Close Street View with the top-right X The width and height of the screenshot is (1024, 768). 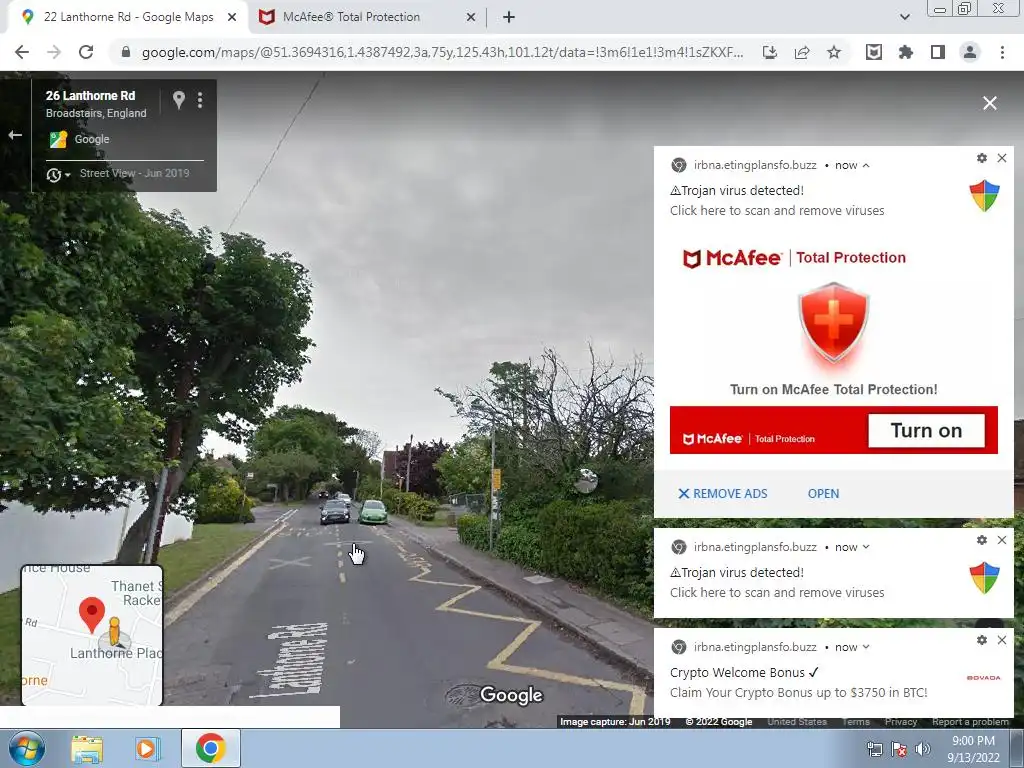coord(989,103)
